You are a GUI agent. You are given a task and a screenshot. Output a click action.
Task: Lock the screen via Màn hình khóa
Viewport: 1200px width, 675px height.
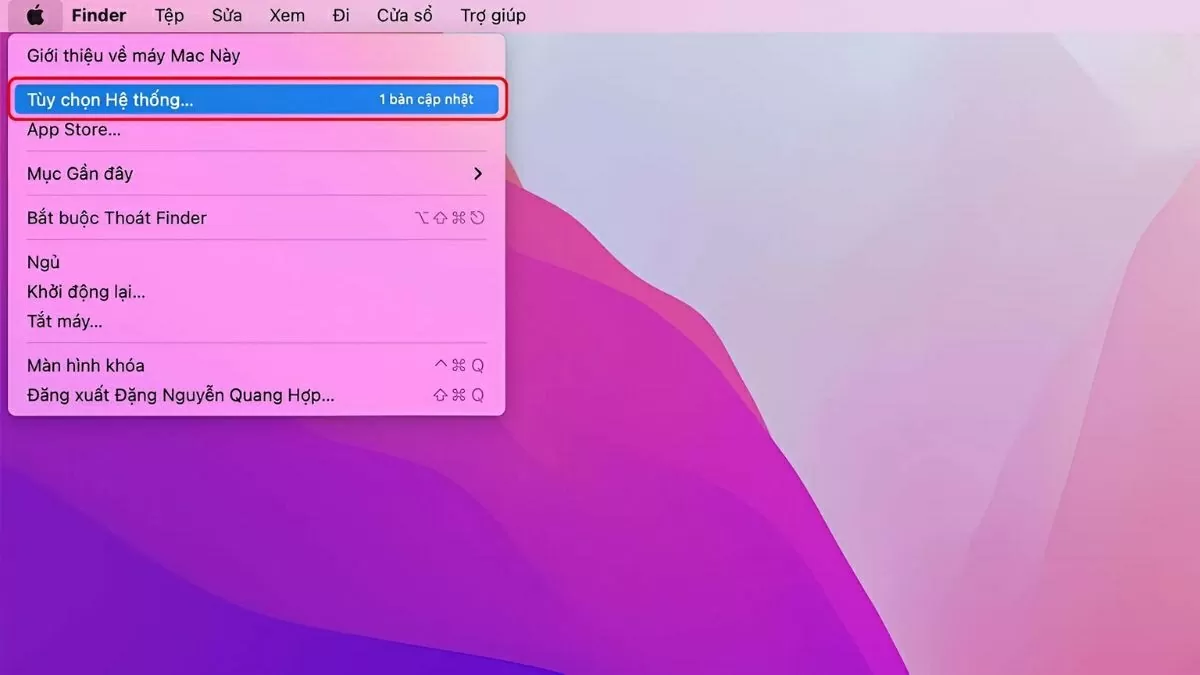(85, 365)
